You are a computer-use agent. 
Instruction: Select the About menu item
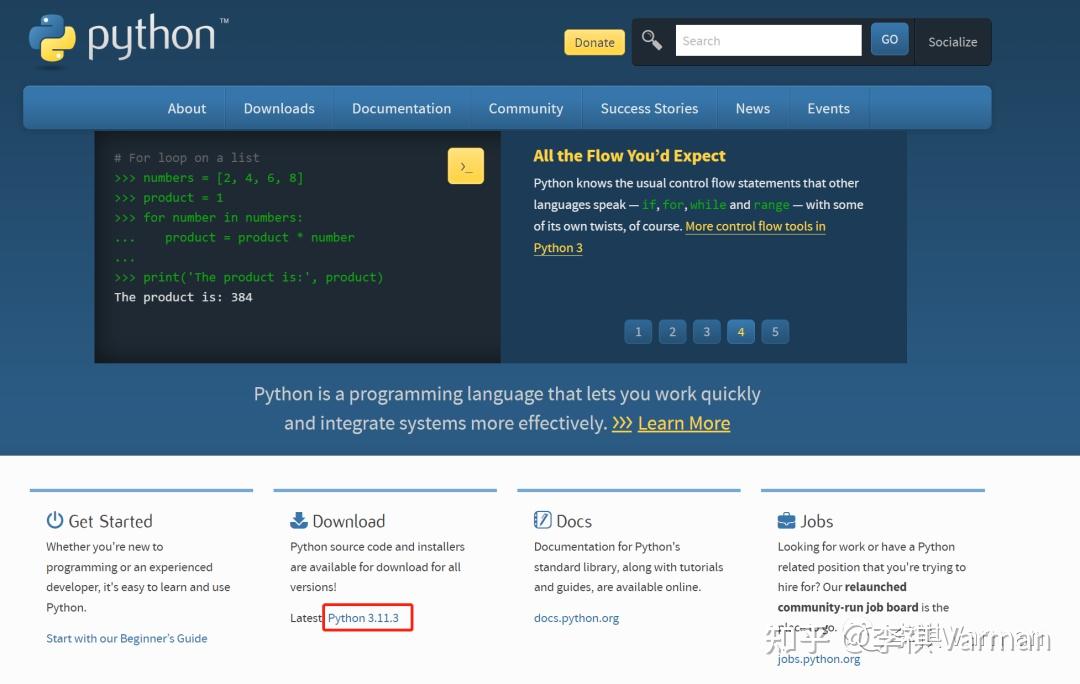pyautogui.click(x=187, y=108)
